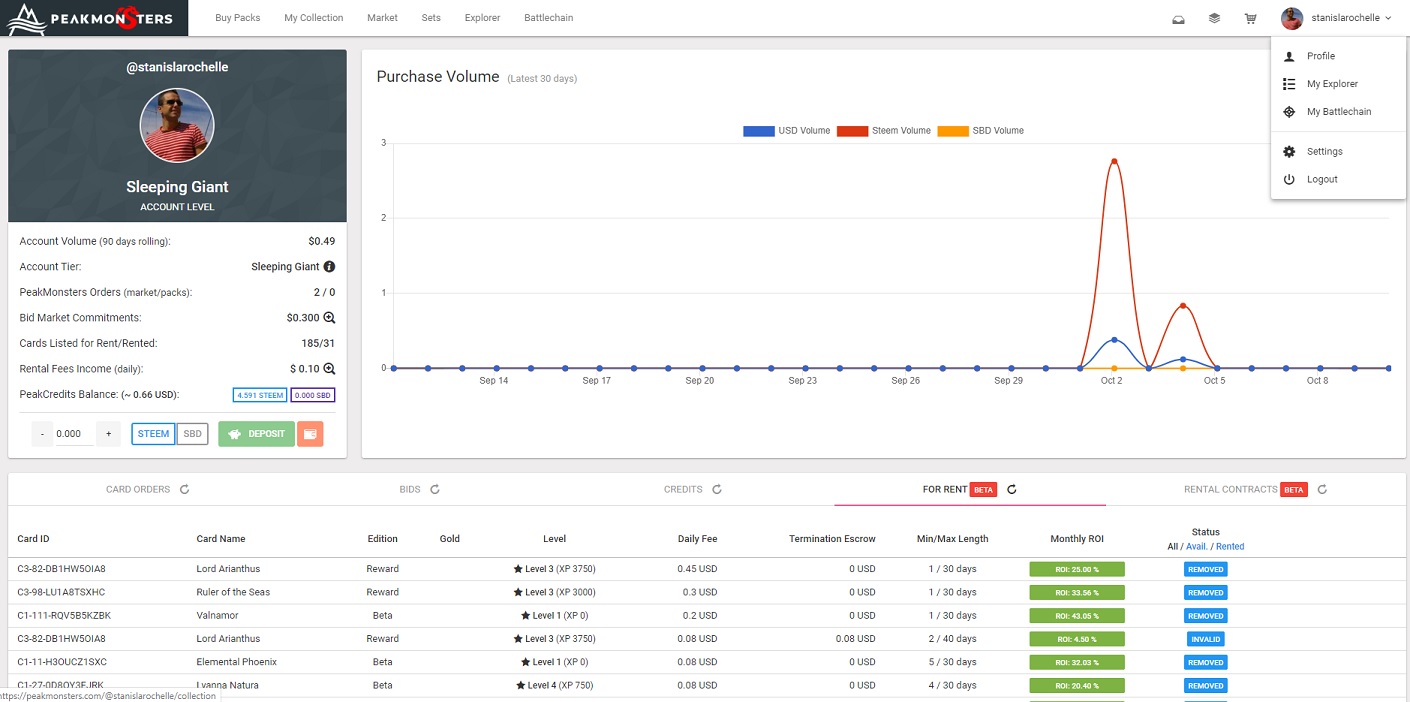Toggle USD Volume legend series
Screen dimensions: 1410x702
point(787,131)
